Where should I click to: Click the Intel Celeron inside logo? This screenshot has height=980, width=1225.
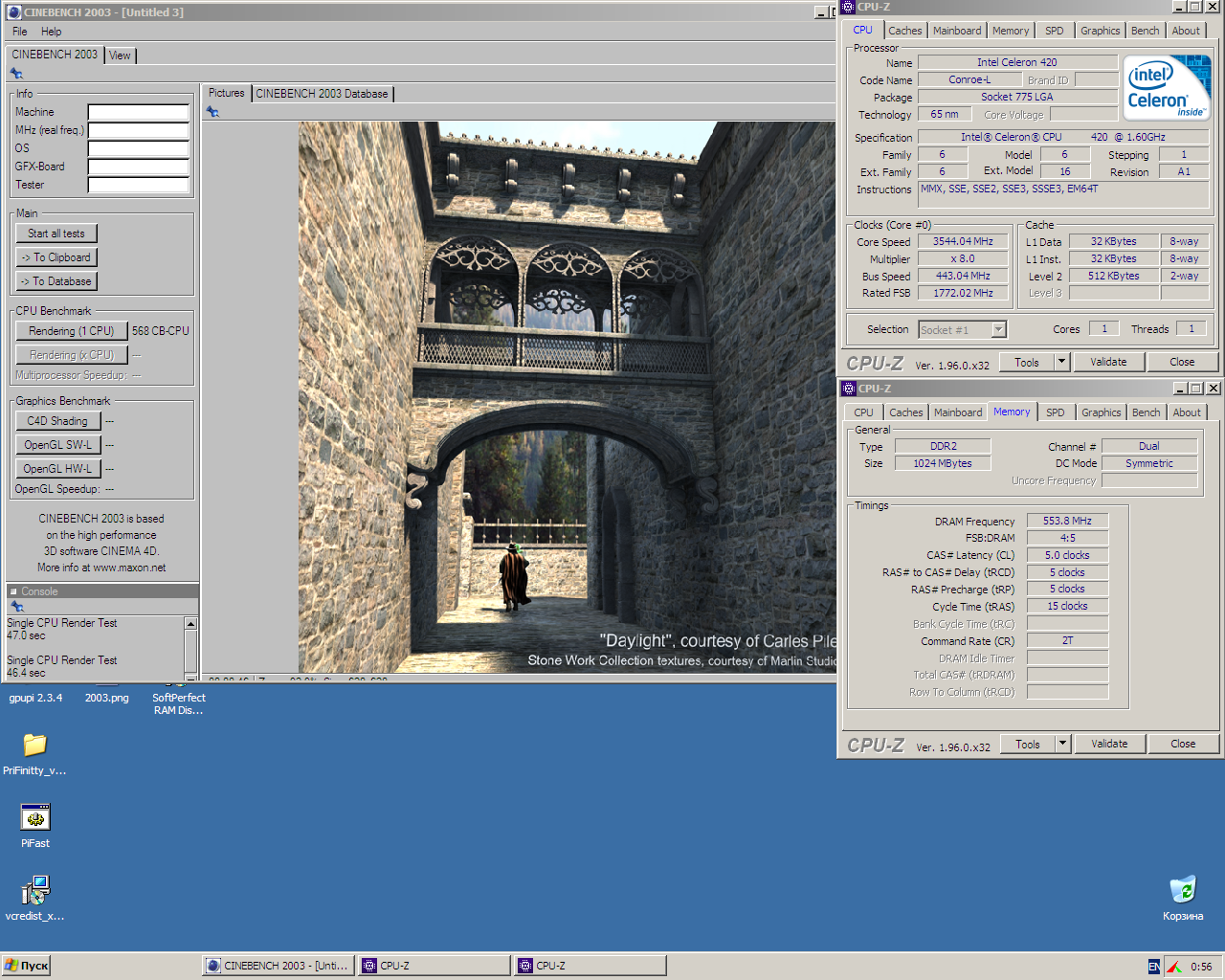click(1167, 87)
